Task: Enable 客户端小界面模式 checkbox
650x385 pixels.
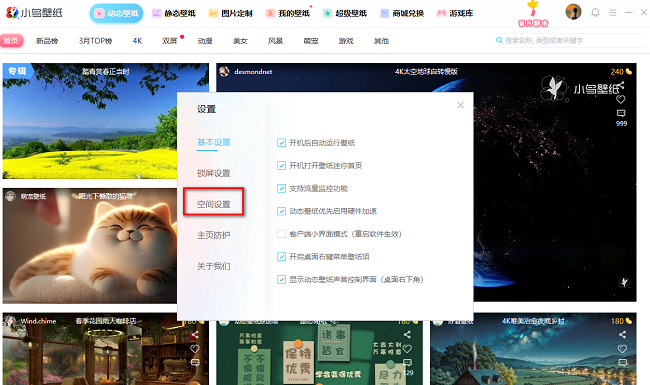Action: coord(281,234)
